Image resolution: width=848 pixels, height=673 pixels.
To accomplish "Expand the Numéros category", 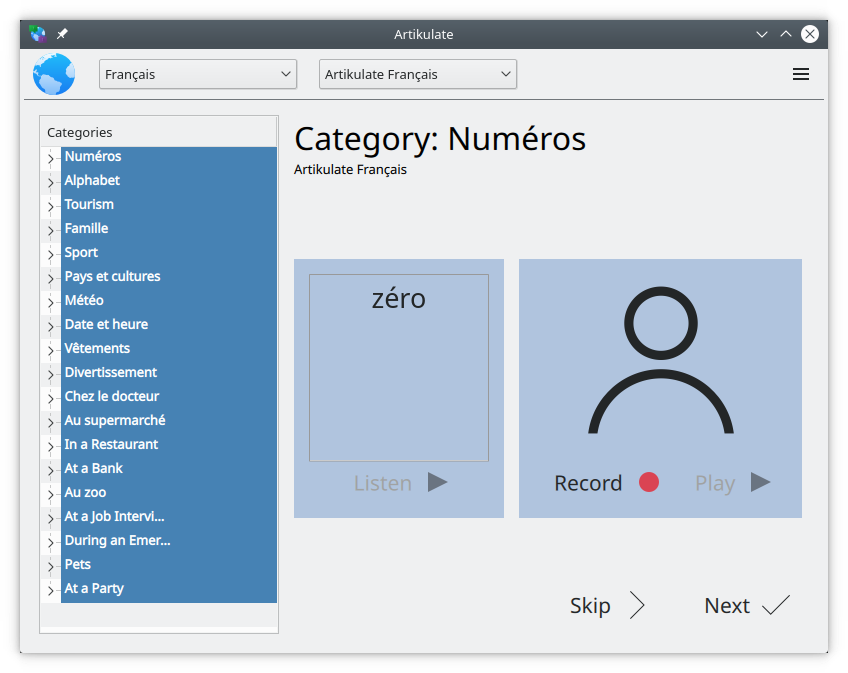I will tap(50, 158).
